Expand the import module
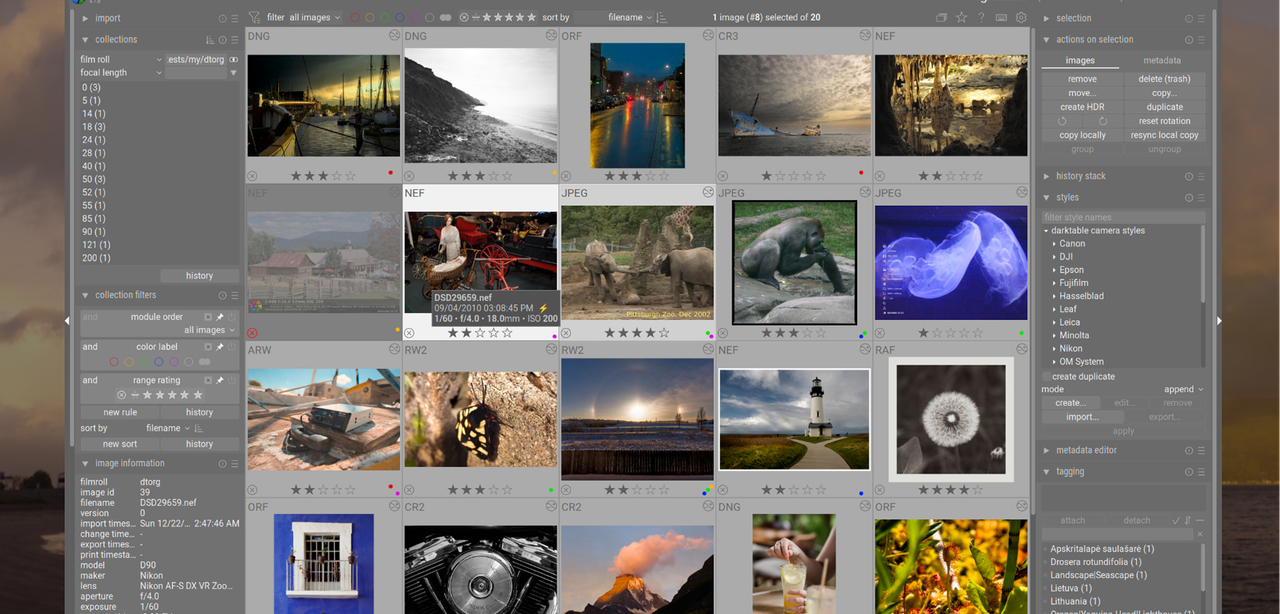1280x614 pixels. pos(85,18)
